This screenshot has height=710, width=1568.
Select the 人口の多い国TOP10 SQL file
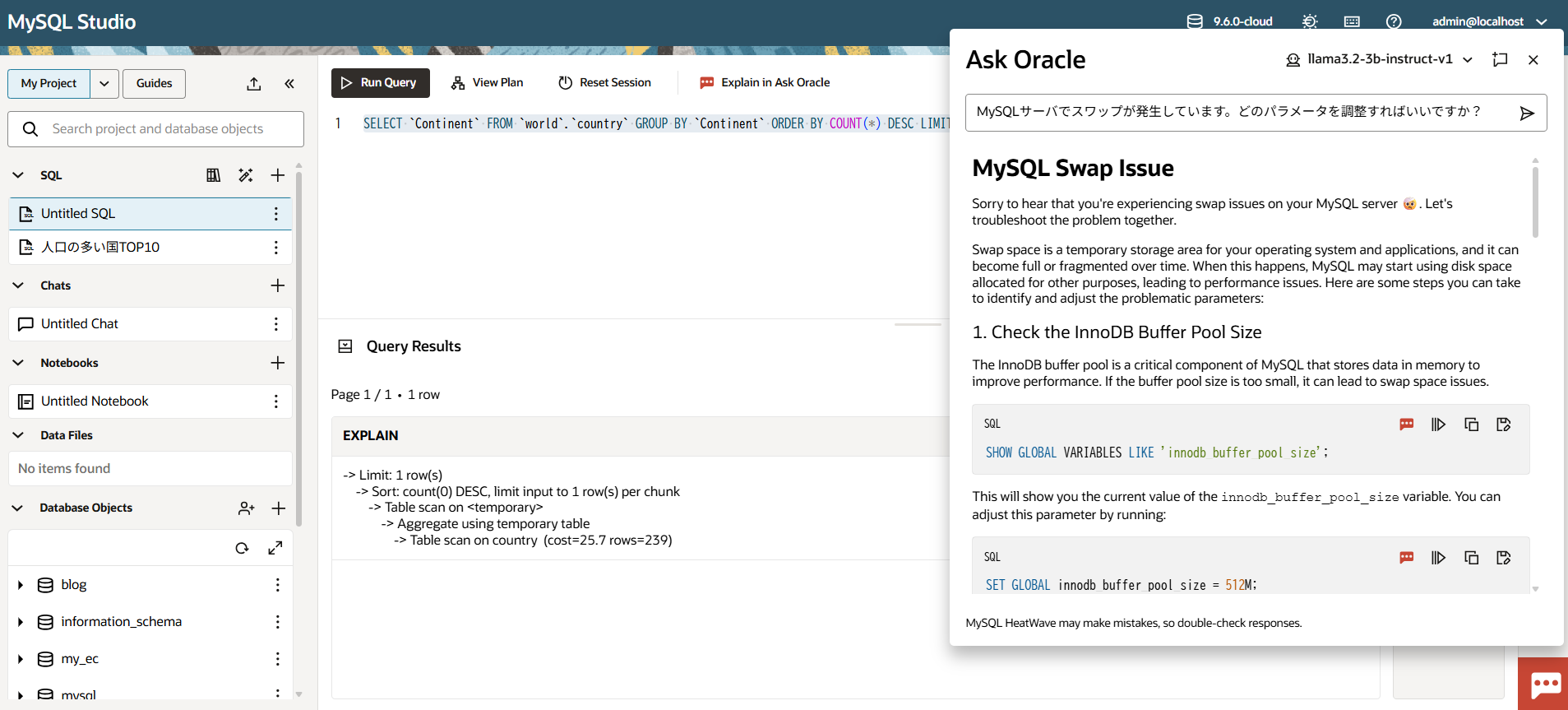(x=100, y=247)
